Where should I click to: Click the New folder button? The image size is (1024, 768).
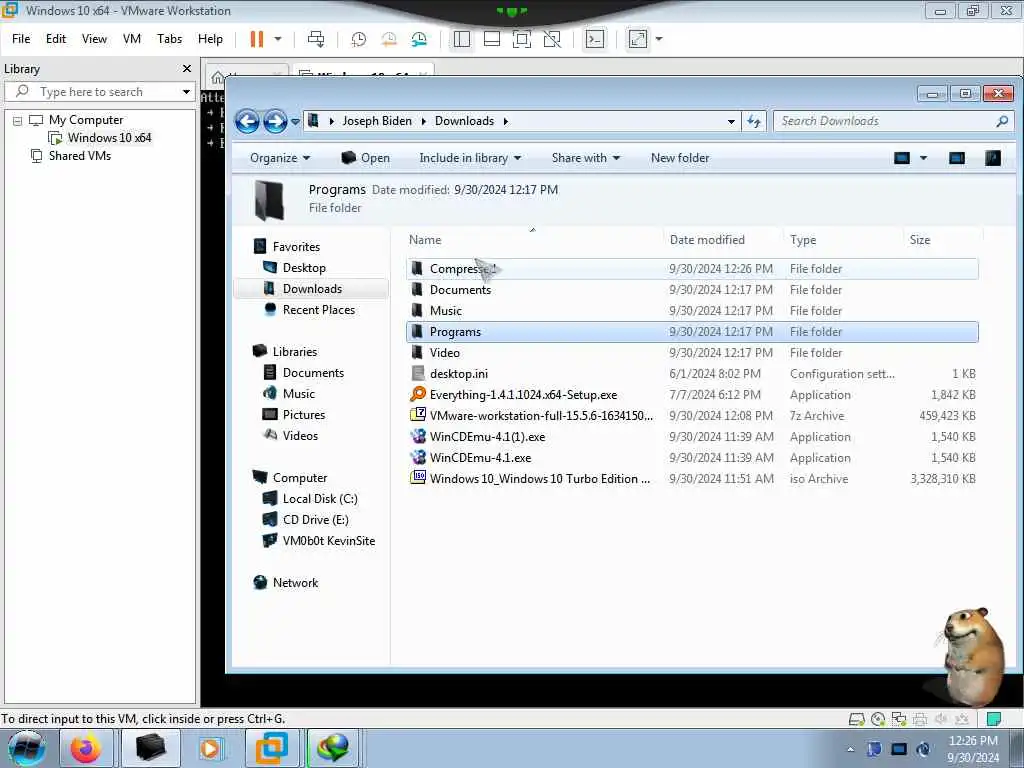680,158
